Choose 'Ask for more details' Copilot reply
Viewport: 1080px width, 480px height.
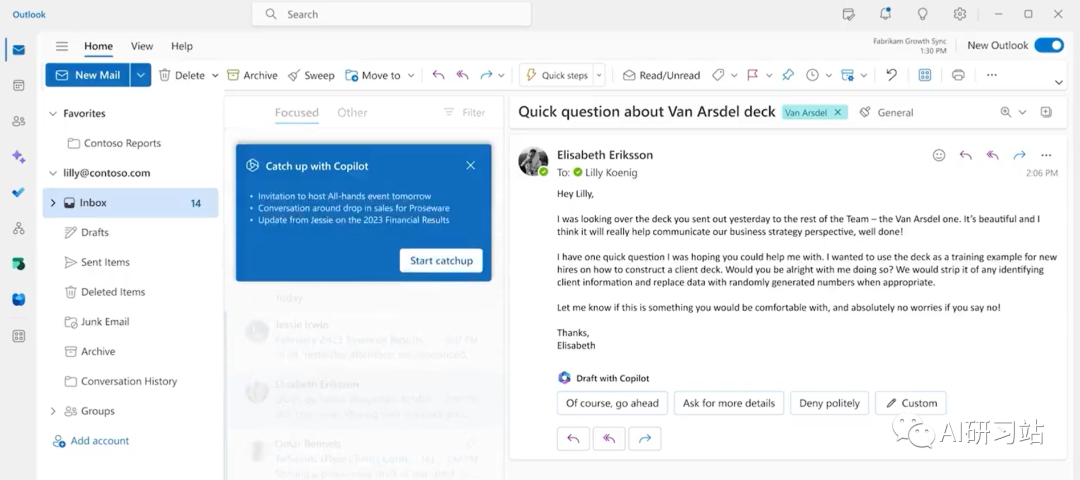[729, 403]
